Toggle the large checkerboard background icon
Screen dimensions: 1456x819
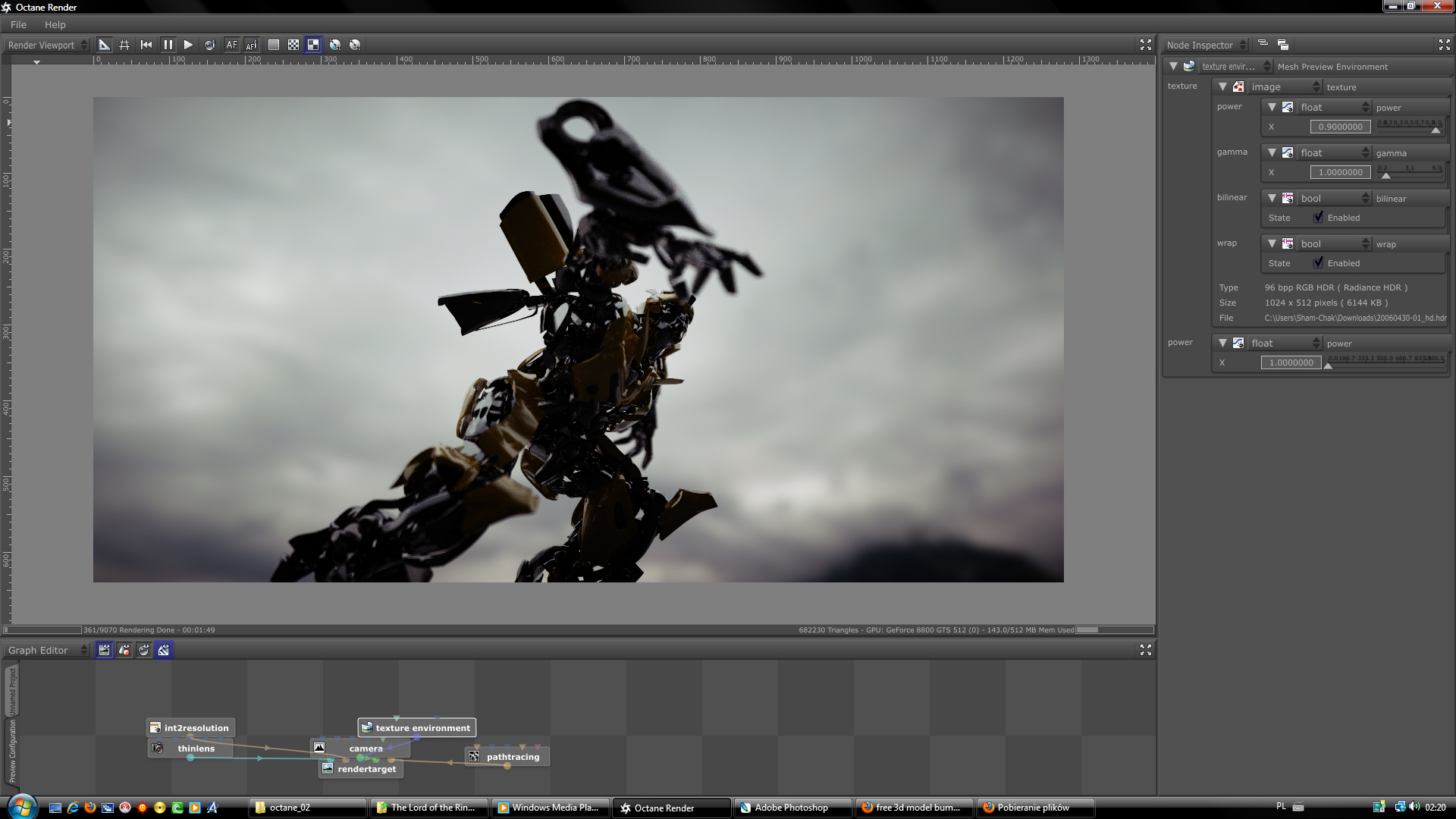point(313,45)
